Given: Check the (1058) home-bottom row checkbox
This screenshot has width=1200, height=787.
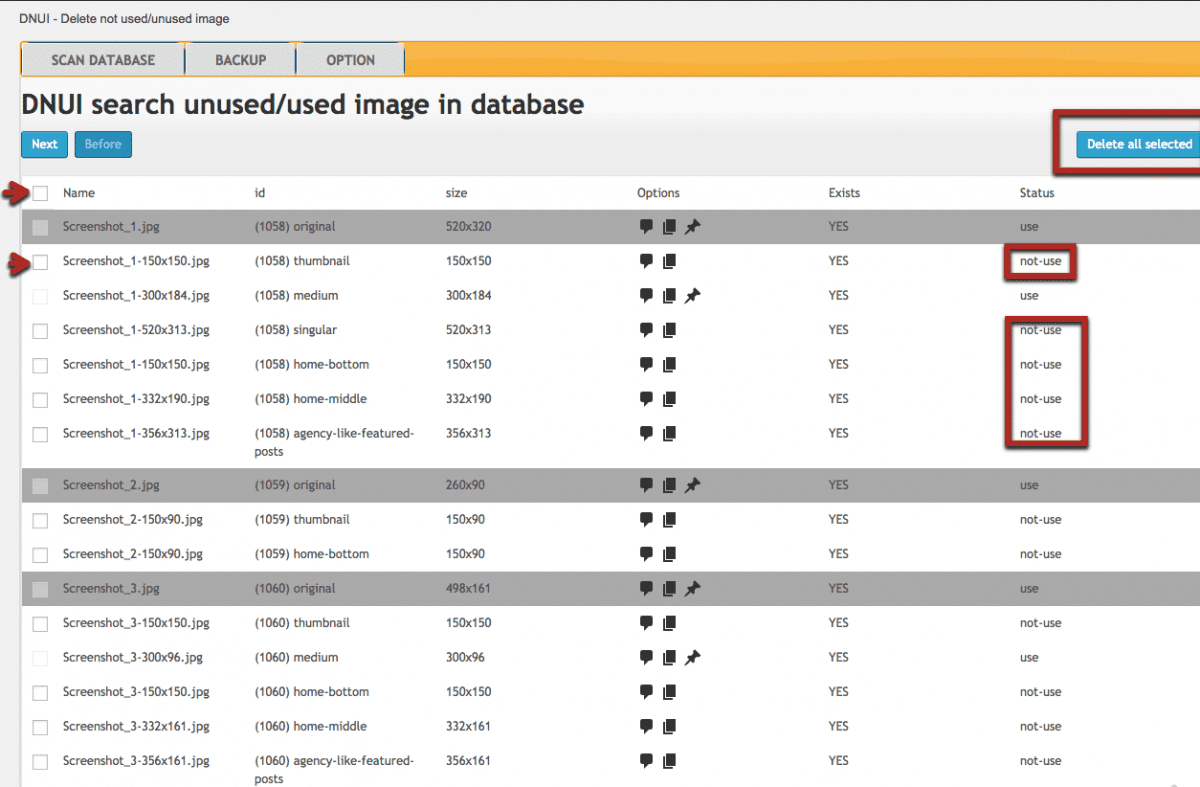Looking at the screenshot, I should tap(40, 366).
